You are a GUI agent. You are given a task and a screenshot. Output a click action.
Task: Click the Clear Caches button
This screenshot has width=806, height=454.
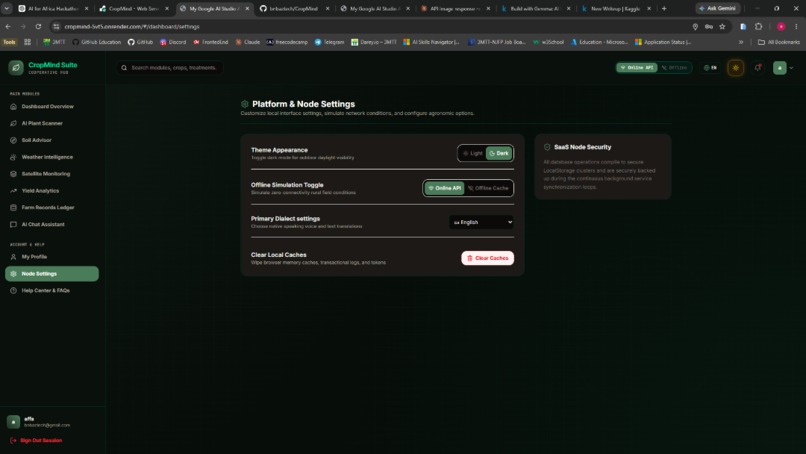(x=487, y=258)
